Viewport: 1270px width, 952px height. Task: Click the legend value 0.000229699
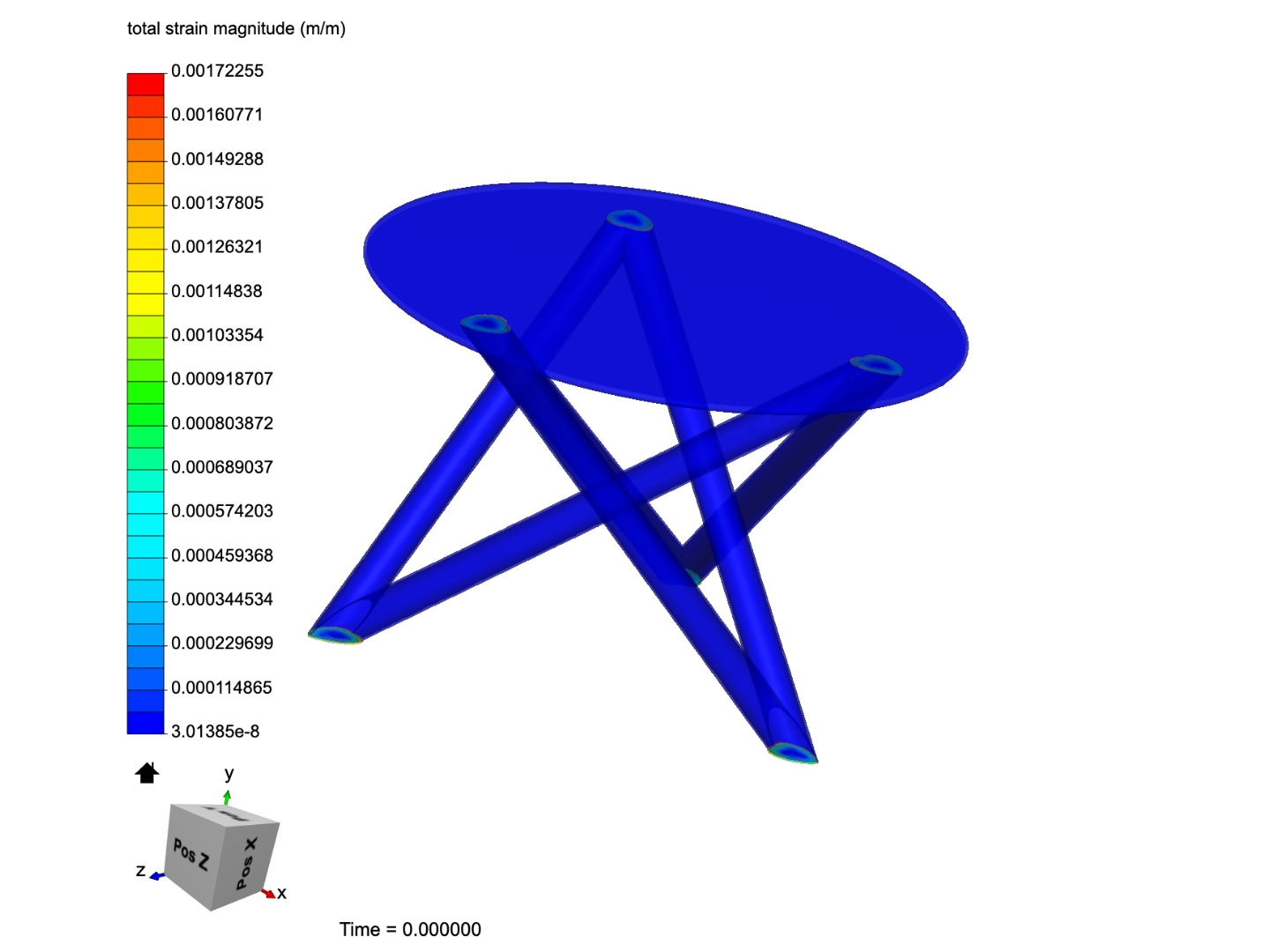[x=222, y=643]
